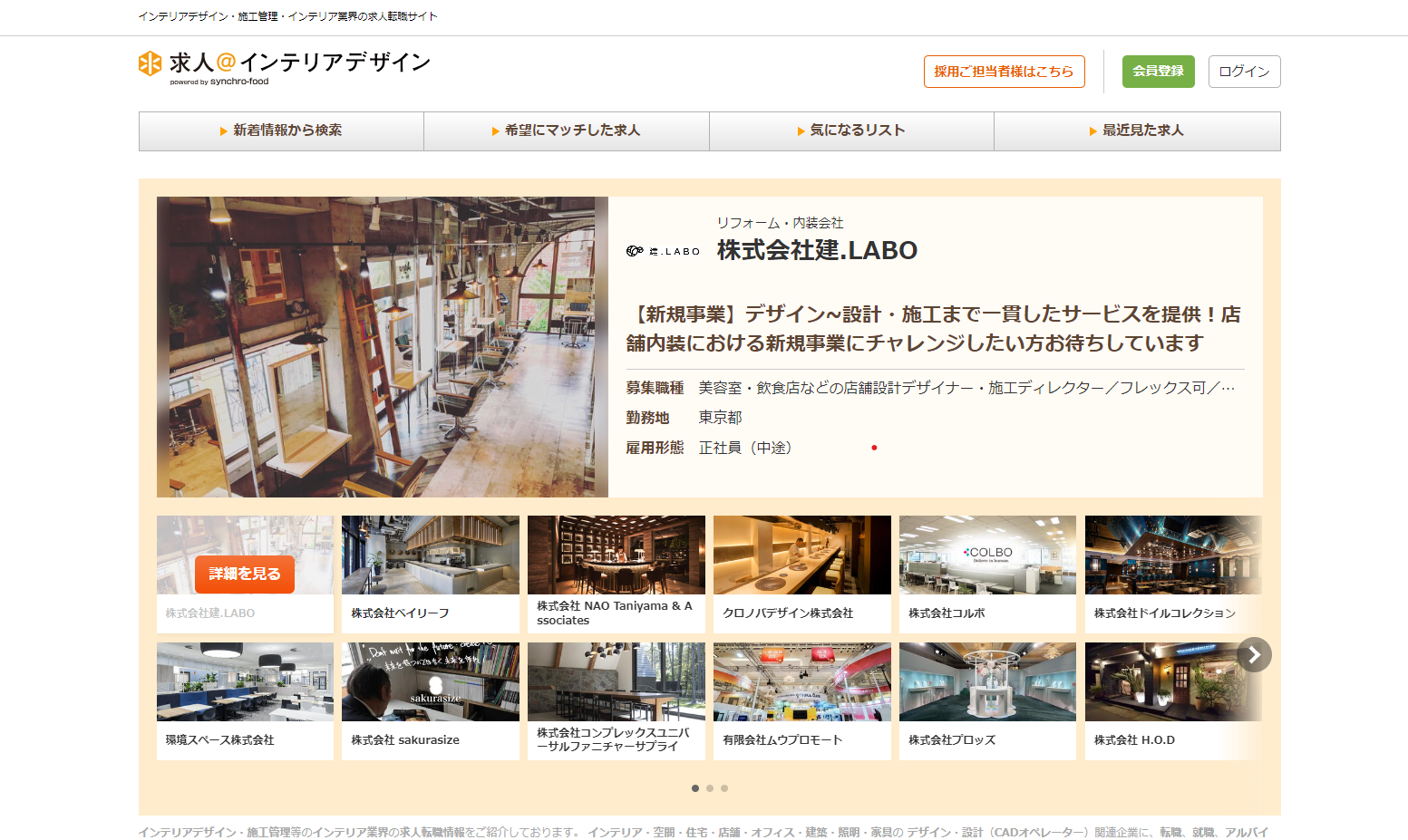The image size is (1408, 840).
Task: Click the 株式会社ドイルコレクション company name
Action: pos(1164,613)
